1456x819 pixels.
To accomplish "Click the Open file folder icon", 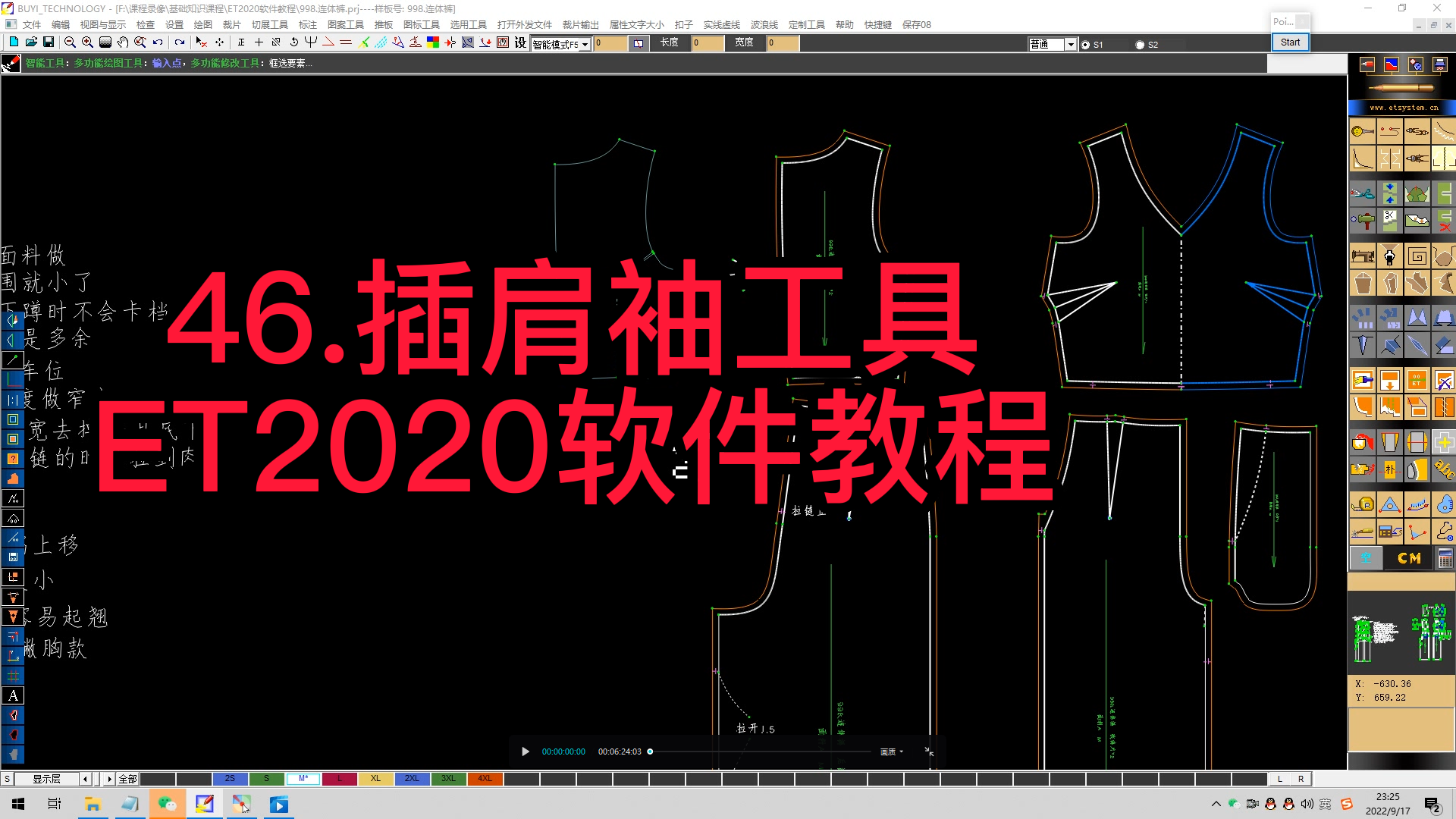I will [x=31, y=42].
